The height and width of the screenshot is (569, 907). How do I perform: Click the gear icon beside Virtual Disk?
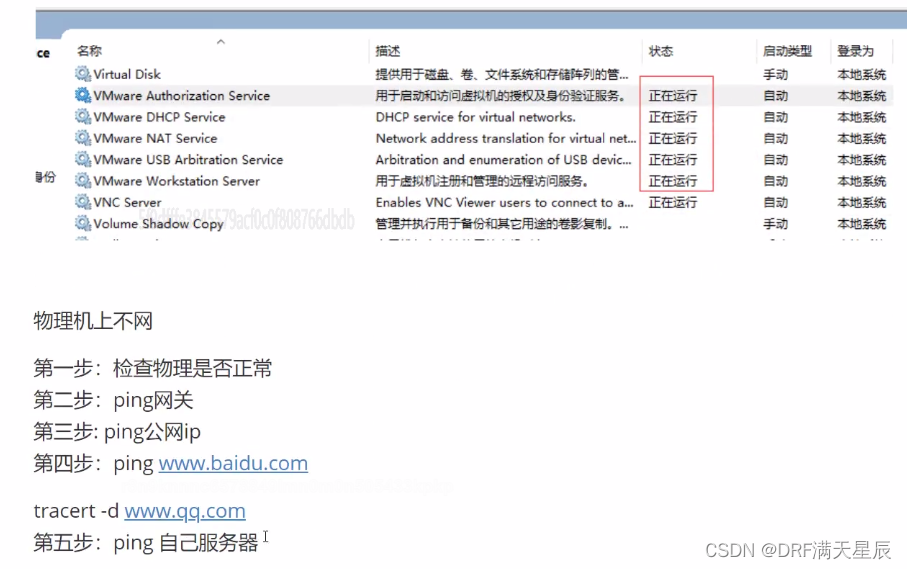pos(83,74)
